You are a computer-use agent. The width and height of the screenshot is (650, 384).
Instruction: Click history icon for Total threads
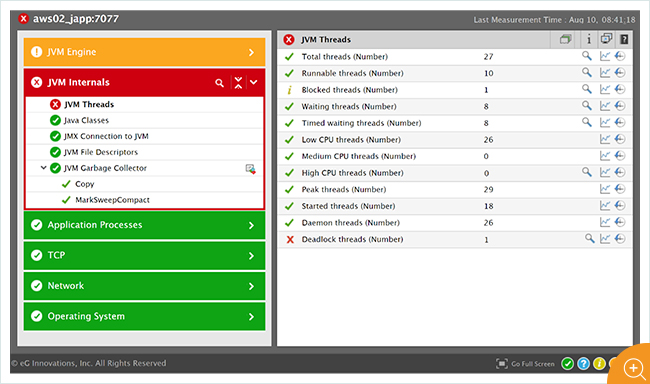620,56
